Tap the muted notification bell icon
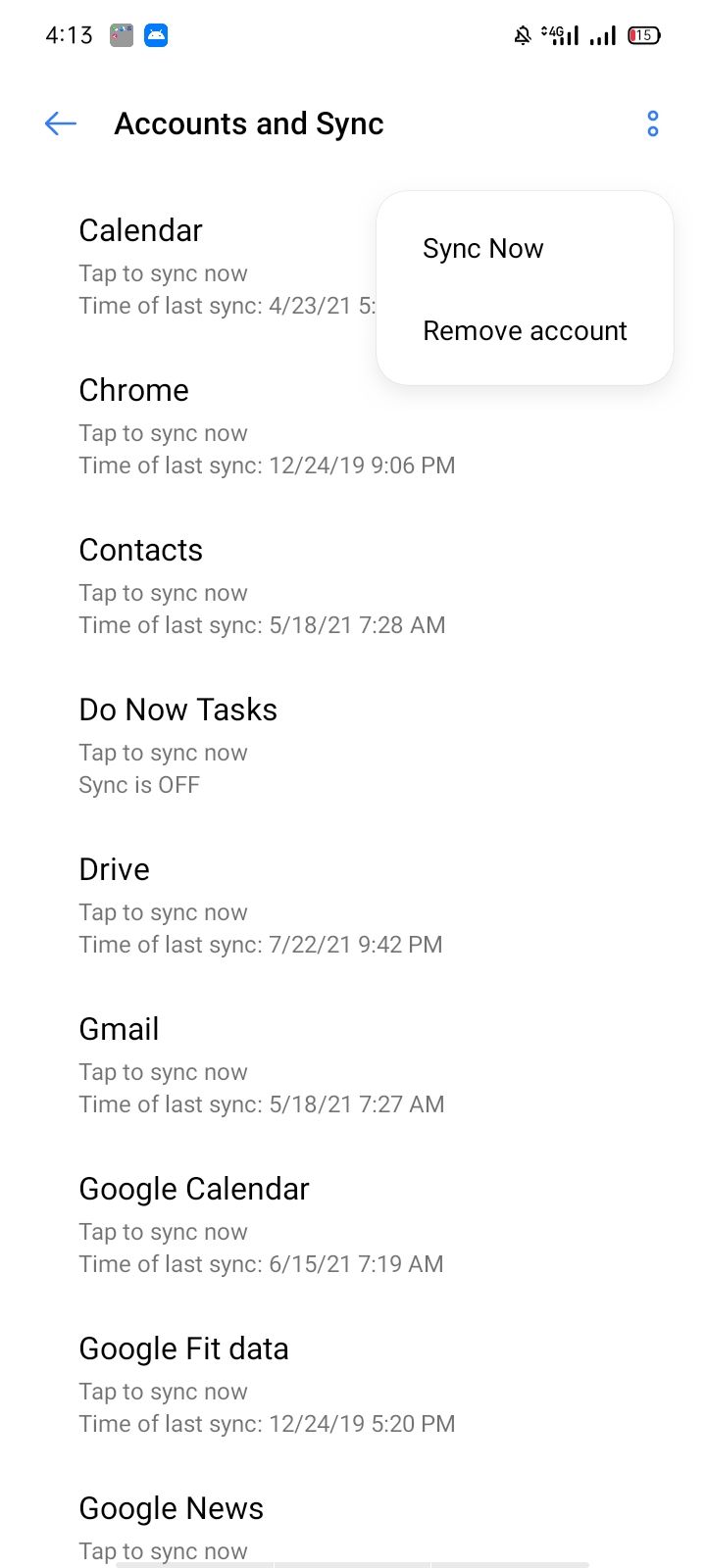Image resolution: width=706 pixels, height=1568 pixels. pyautogui.click(x=523, y=36)
